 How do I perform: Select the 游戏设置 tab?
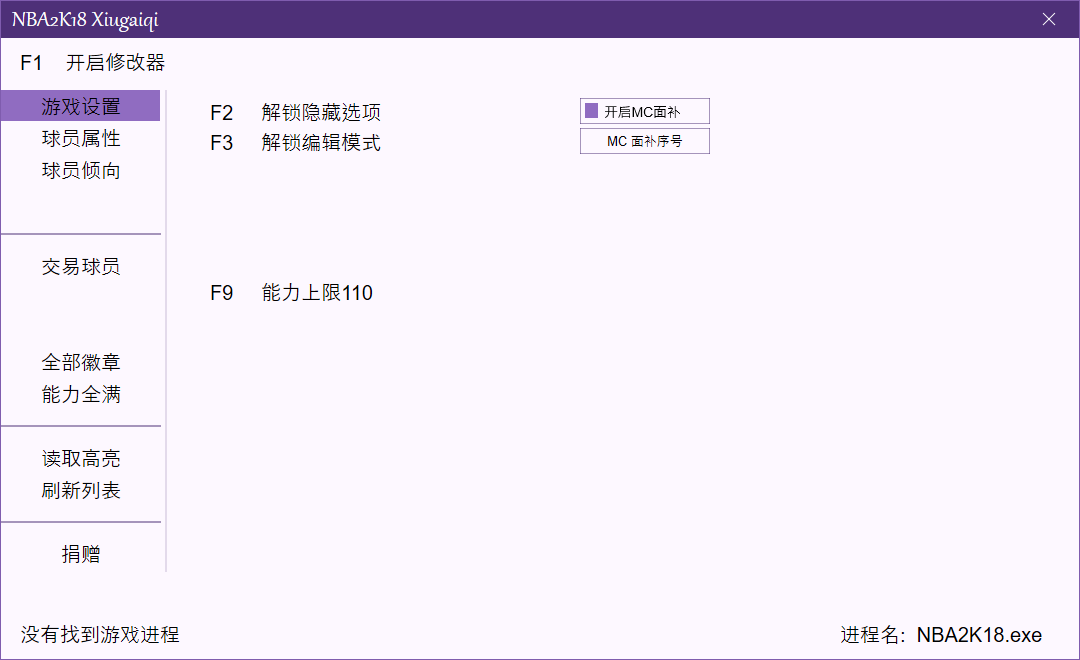(81, 106)
